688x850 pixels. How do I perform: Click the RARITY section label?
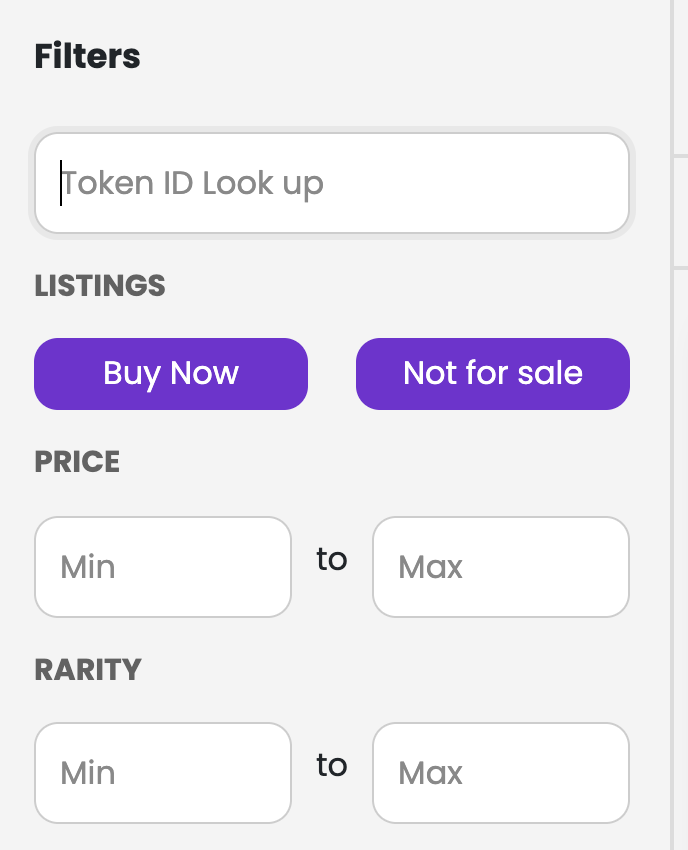pos(88,669)
